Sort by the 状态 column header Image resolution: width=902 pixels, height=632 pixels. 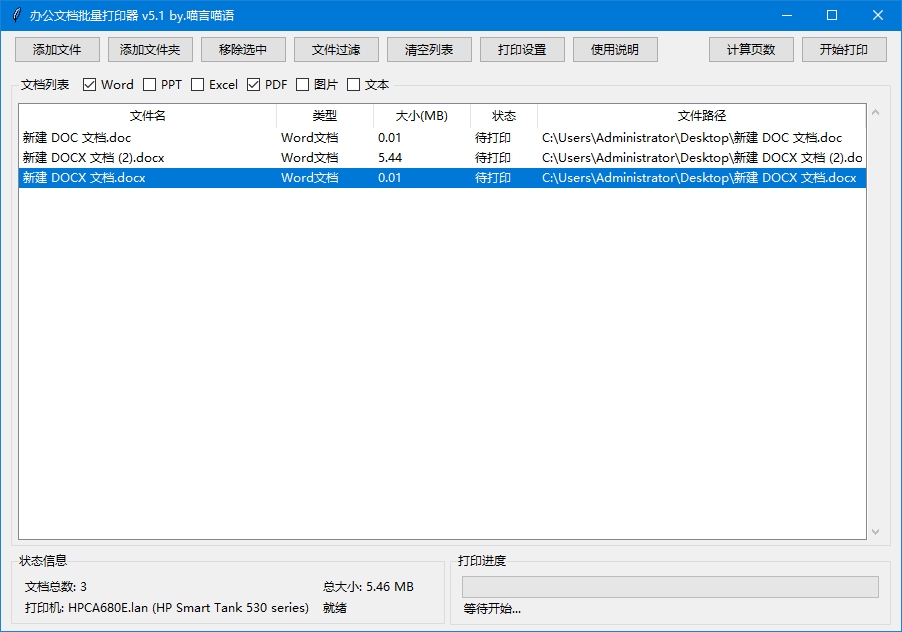click(x=504, y=116)
